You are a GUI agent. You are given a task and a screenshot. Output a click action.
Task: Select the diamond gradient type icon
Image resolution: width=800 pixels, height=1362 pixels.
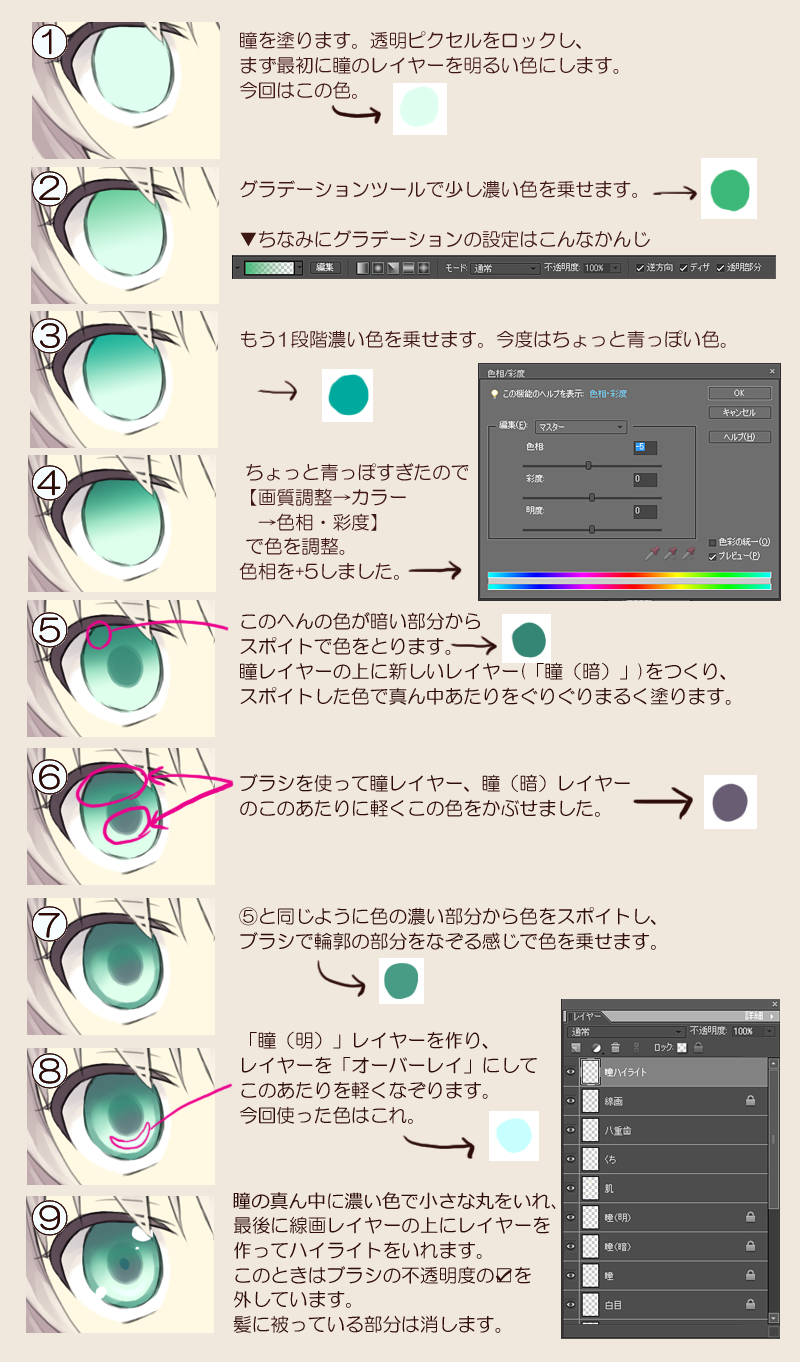(424, 268)
